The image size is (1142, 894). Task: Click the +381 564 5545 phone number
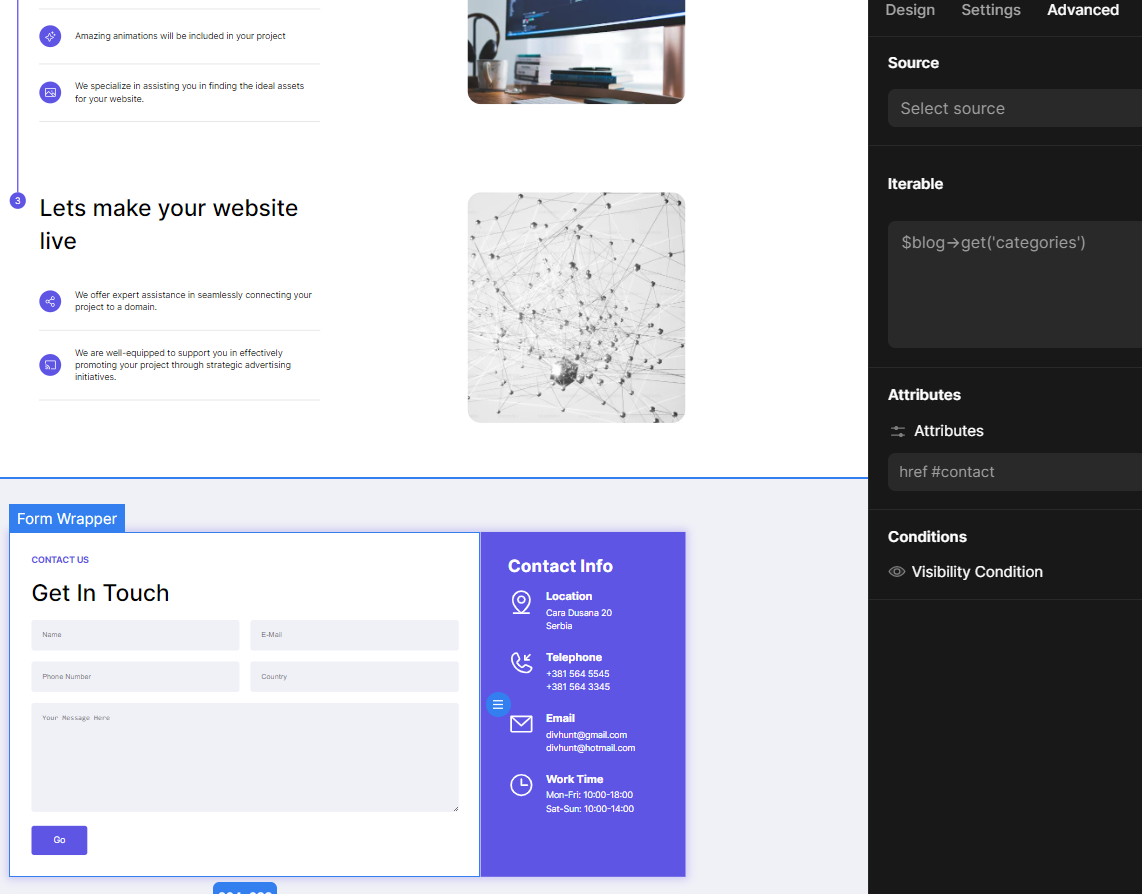(x=578, y=674)
